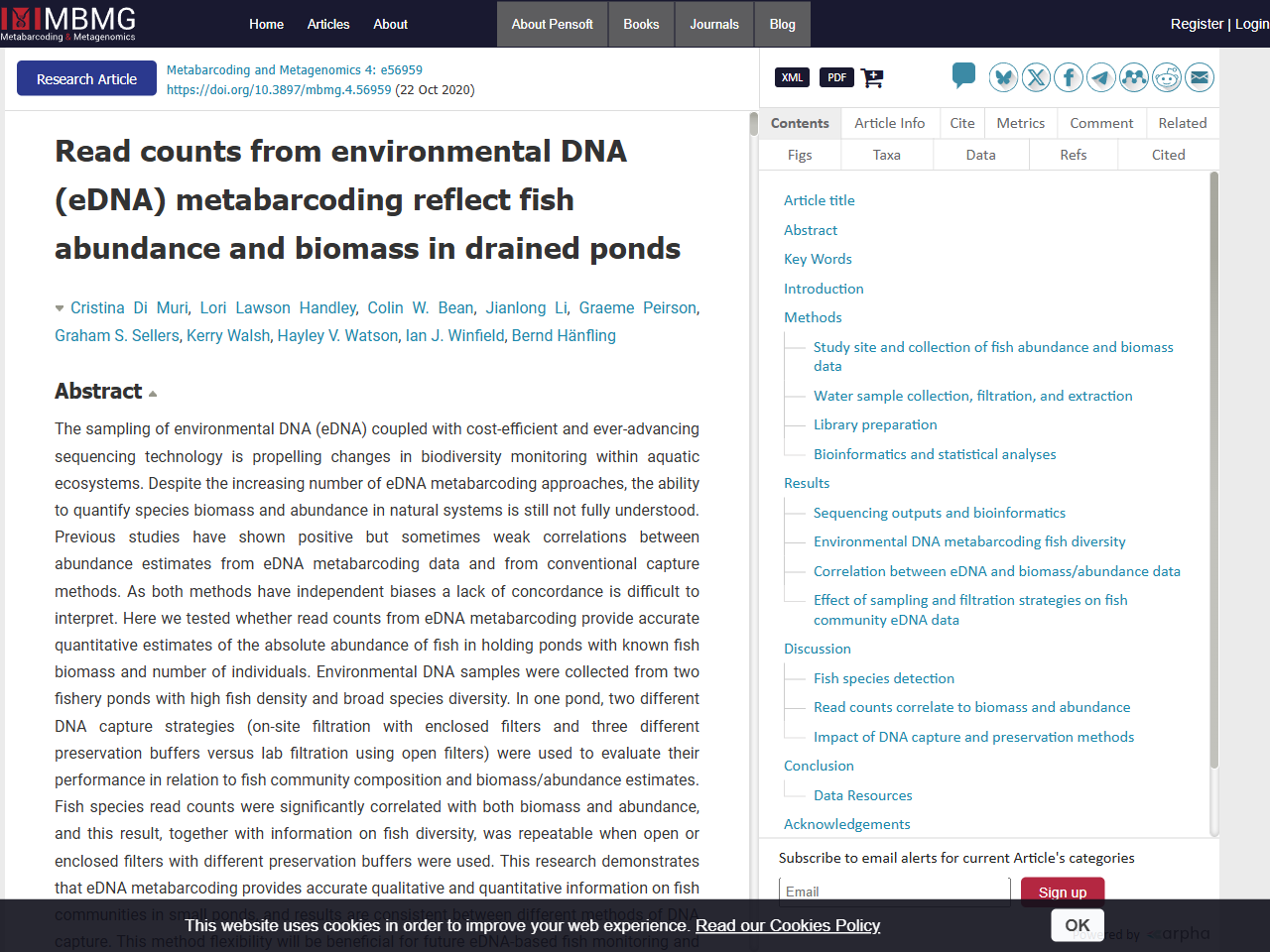Share article on Reddit
The height and width of the screenshot is (952, 1270).
pos(1167,77)
